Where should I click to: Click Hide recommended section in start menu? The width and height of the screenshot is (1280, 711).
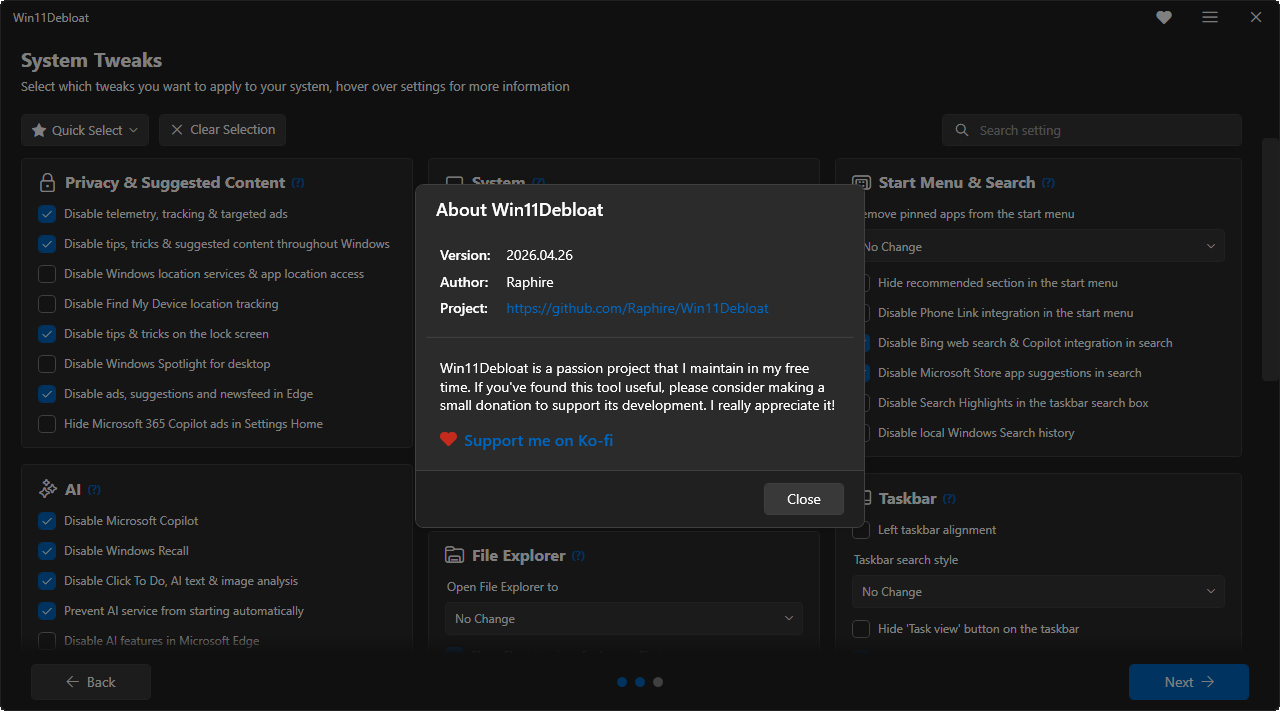pyautogui.click(x=998, y=283)
